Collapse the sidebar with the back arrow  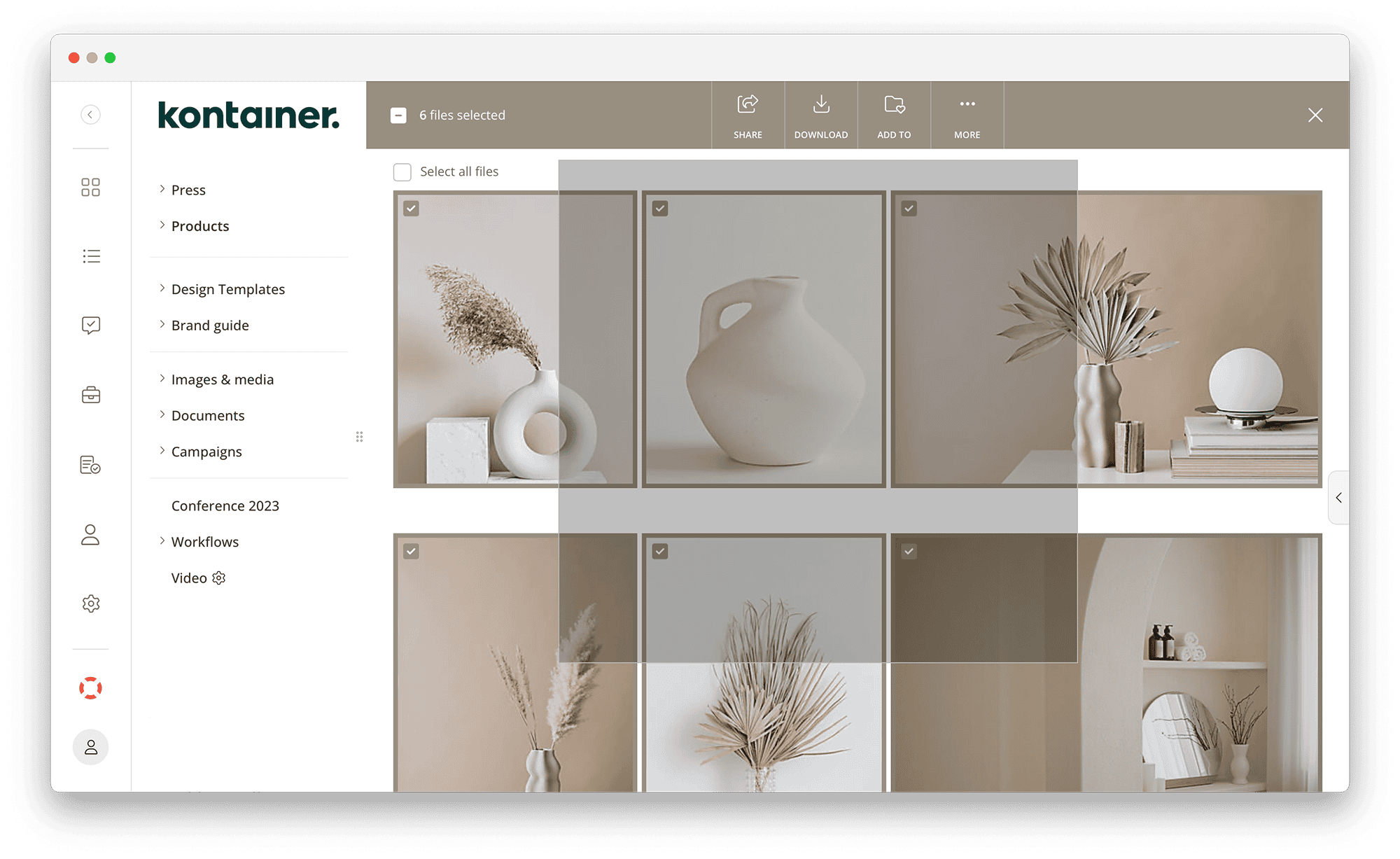click(90, 114)
